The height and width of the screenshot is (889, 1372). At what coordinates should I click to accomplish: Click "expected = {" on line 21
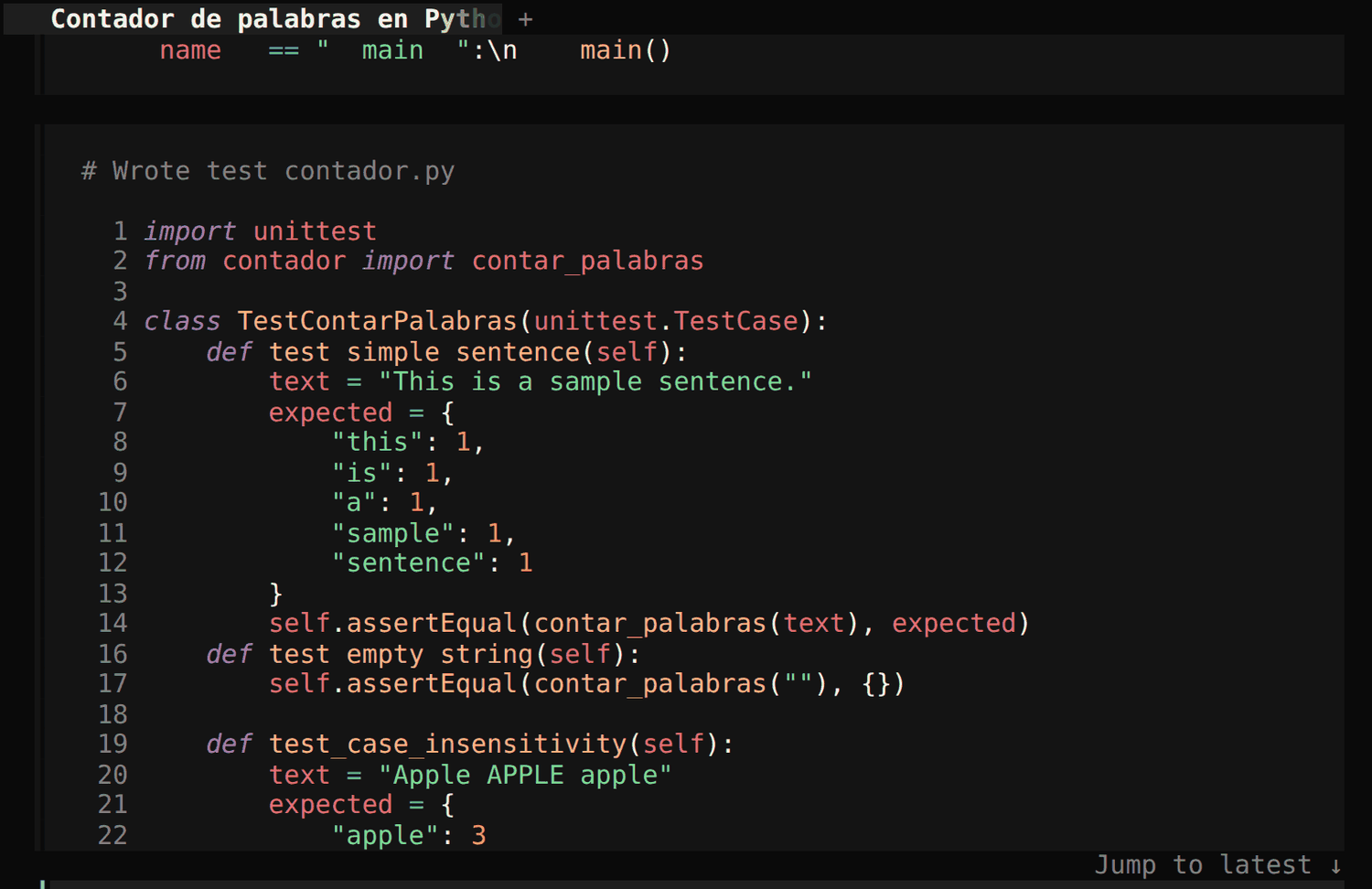(361, 805)
